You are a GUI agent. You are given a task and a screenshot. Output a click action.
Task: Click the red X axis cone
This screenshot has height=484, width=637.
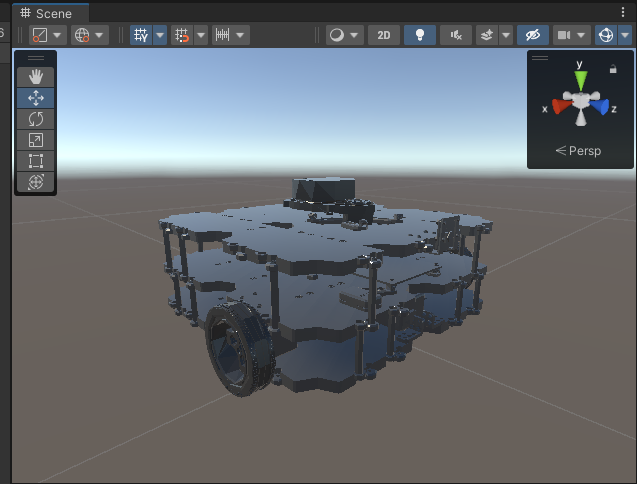click(561, 106)
